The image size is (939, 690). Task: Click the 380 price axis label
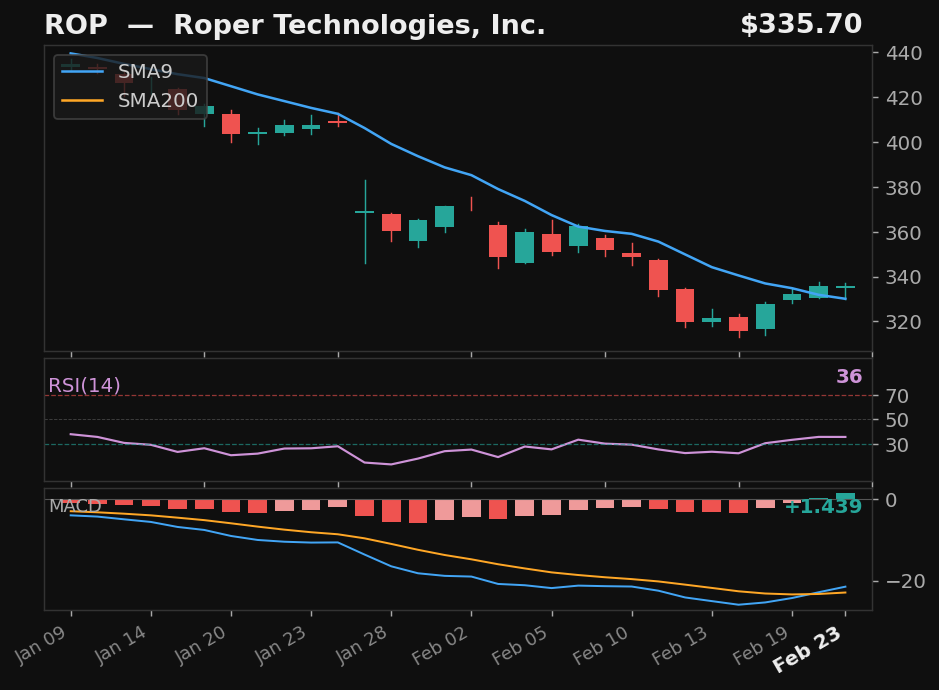tap(904, 188)
